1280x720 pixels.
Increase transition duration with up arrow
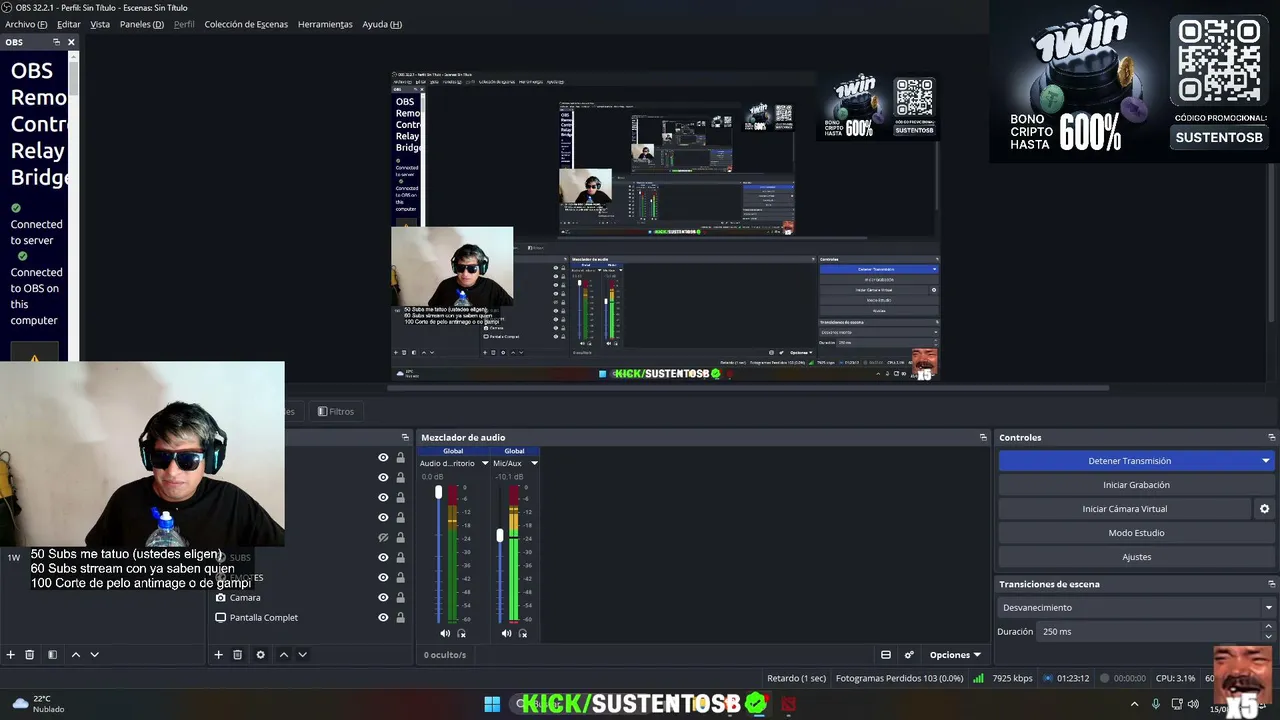pos(1269,627)
